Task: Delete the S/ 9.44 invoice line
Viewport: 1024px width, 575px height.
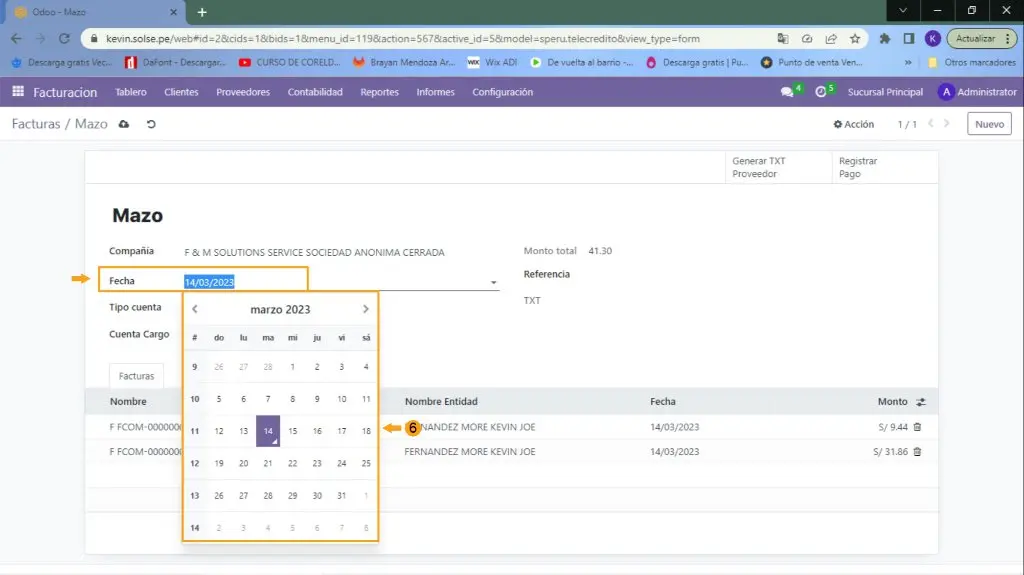Action: [x=917, y=427]
